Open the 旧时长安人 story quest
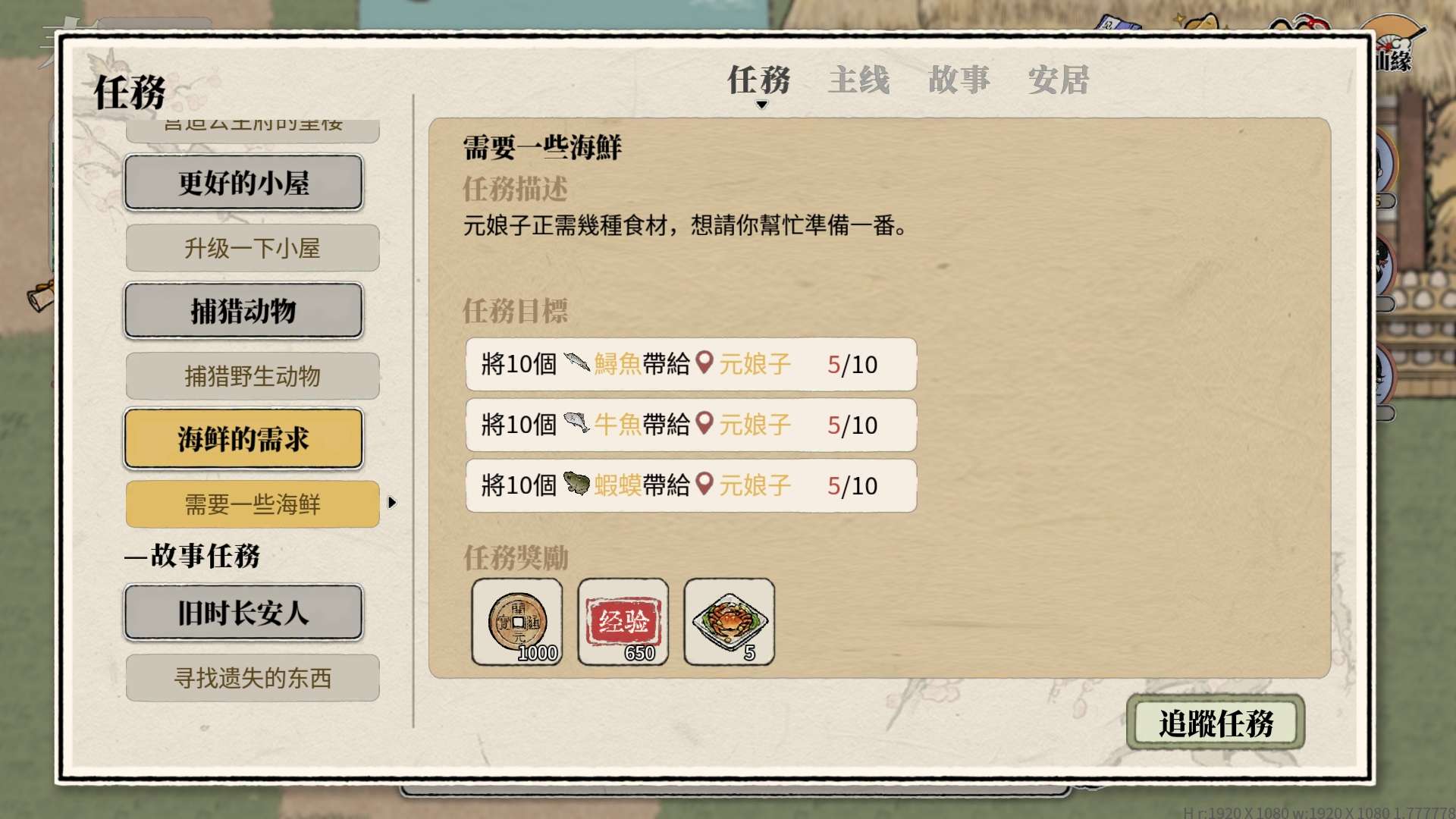 click(x=243, y=612)
